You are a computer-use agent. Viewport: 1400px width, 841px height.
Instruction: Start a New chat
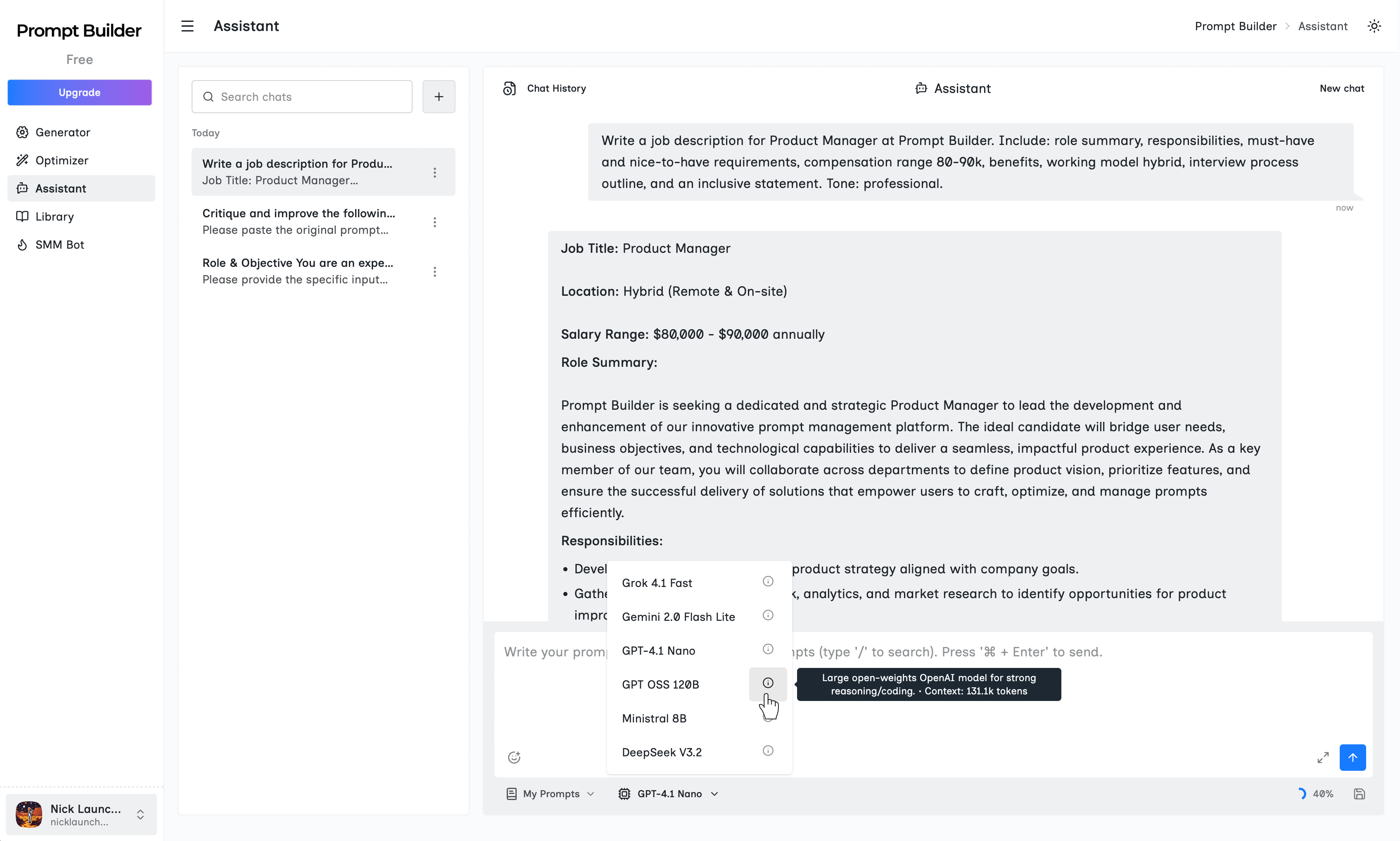tap(1342, 88)
